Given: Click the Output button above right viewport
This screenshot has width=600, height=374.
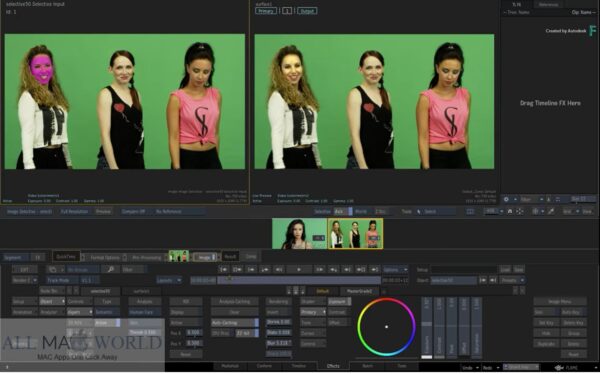Looking at the screenshot, I should coord(307,11).
